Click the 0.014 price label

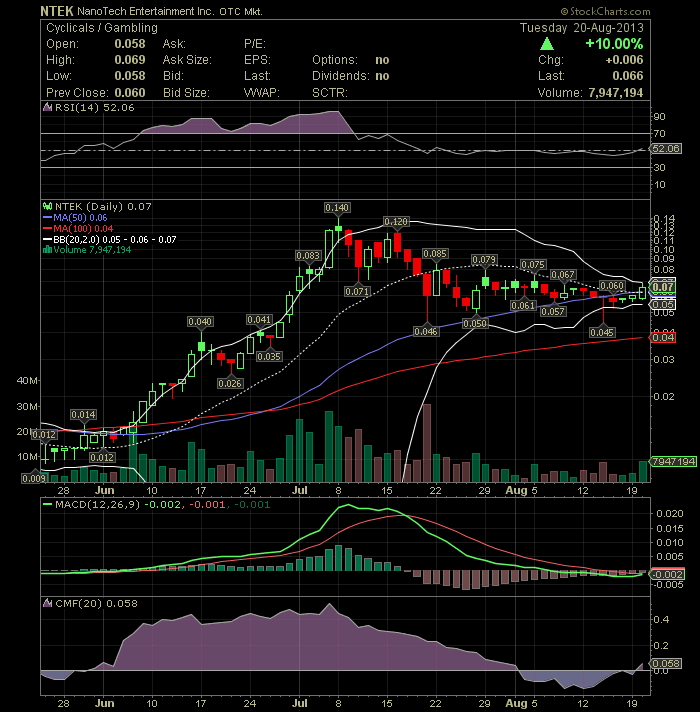click(84, 415)
